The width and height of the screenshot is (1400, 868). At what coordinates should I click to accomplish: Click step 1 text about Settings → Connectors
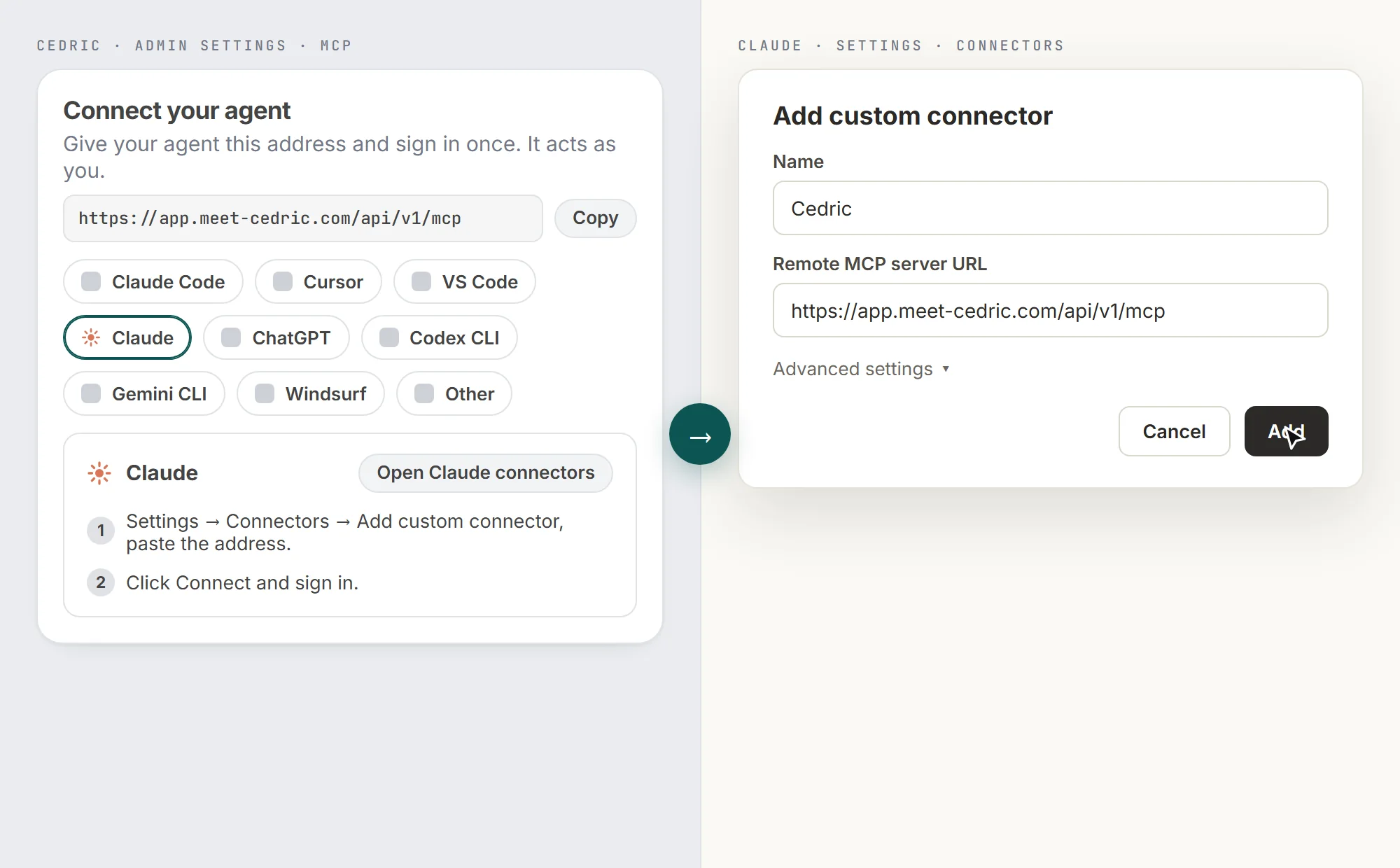tap(345, 532)
